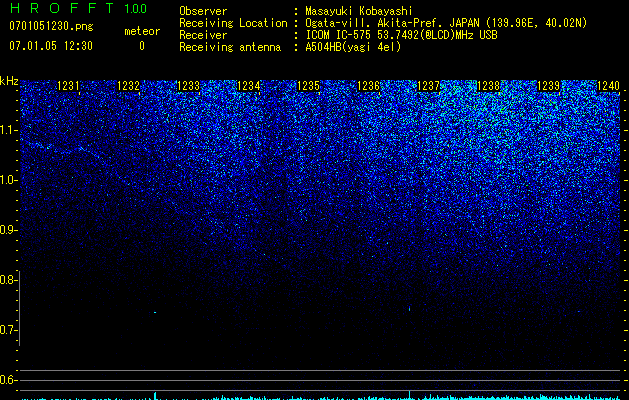Screen dimensions: 629x400
Task: Click the 1231 time marker
Action: pyautogui.click(x=69, y=85)
